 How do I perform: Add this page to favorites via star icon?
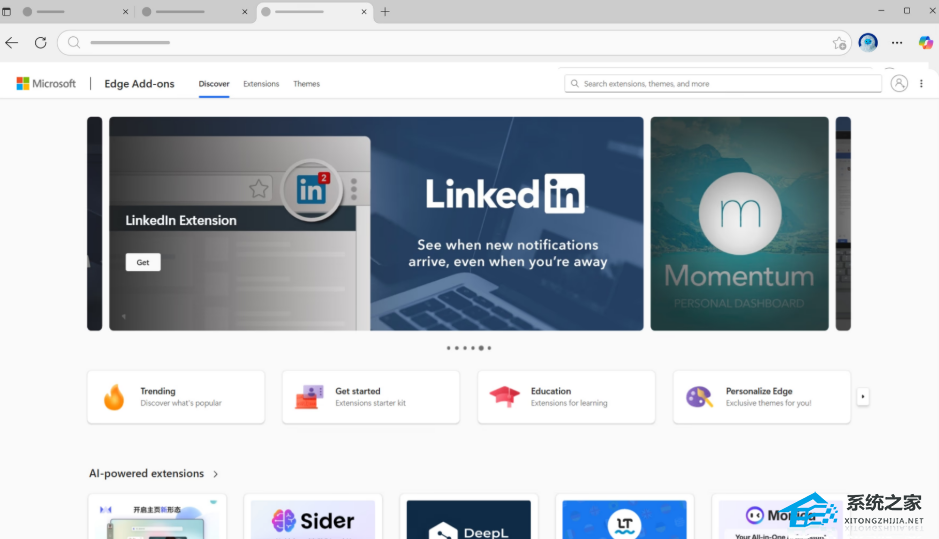pyautogui.click(x=839, y=43)
